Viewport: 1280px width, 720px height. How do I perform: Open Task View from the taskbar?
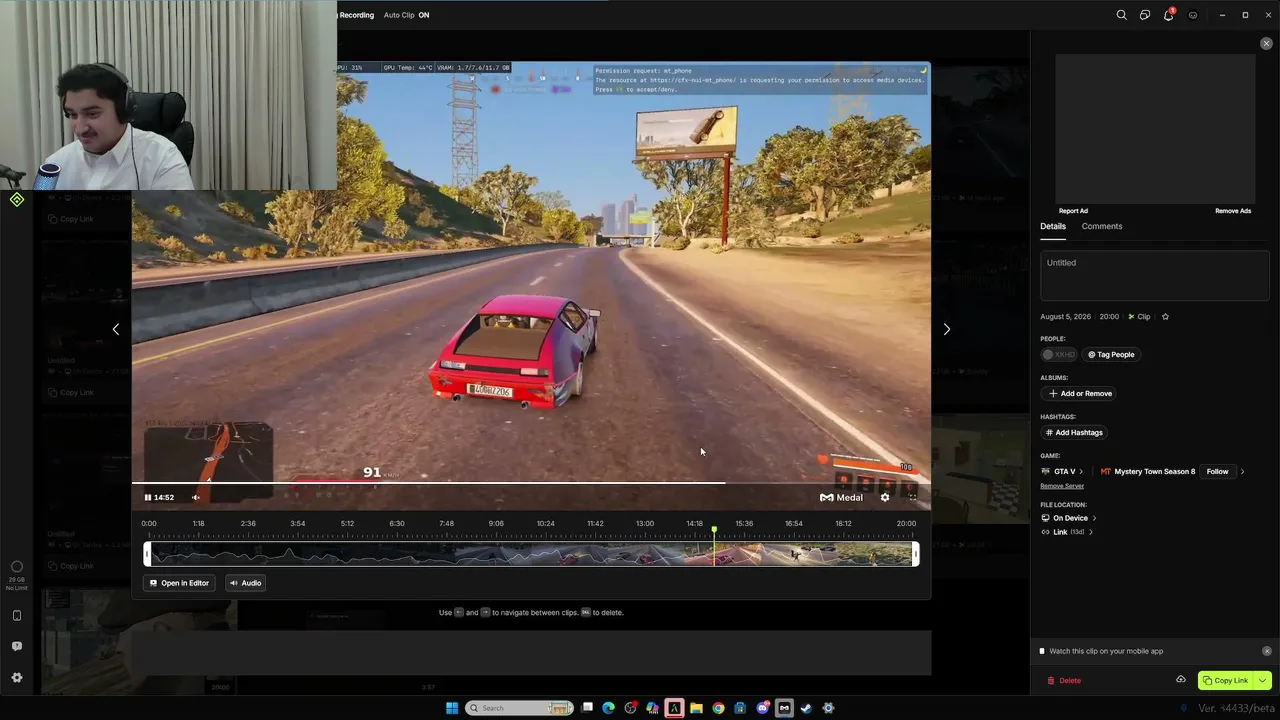(588, 708)
